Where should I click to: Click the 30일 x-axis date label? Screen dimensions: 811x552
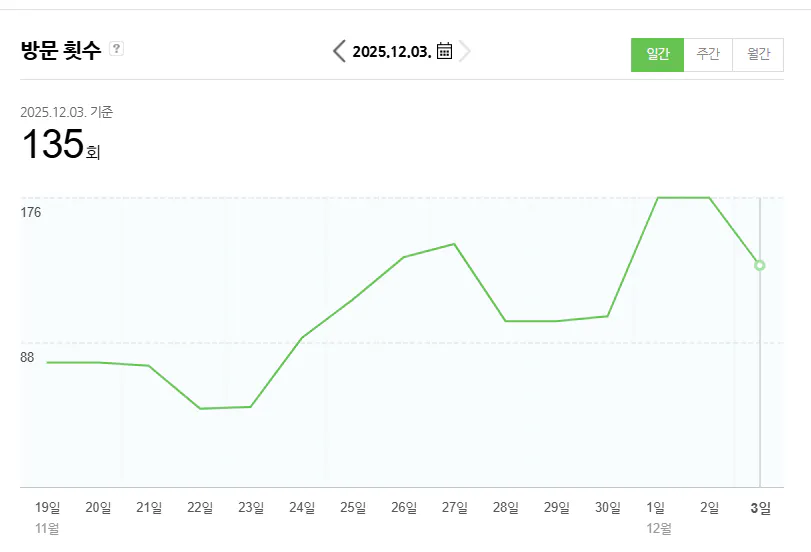tap(608, 507)
